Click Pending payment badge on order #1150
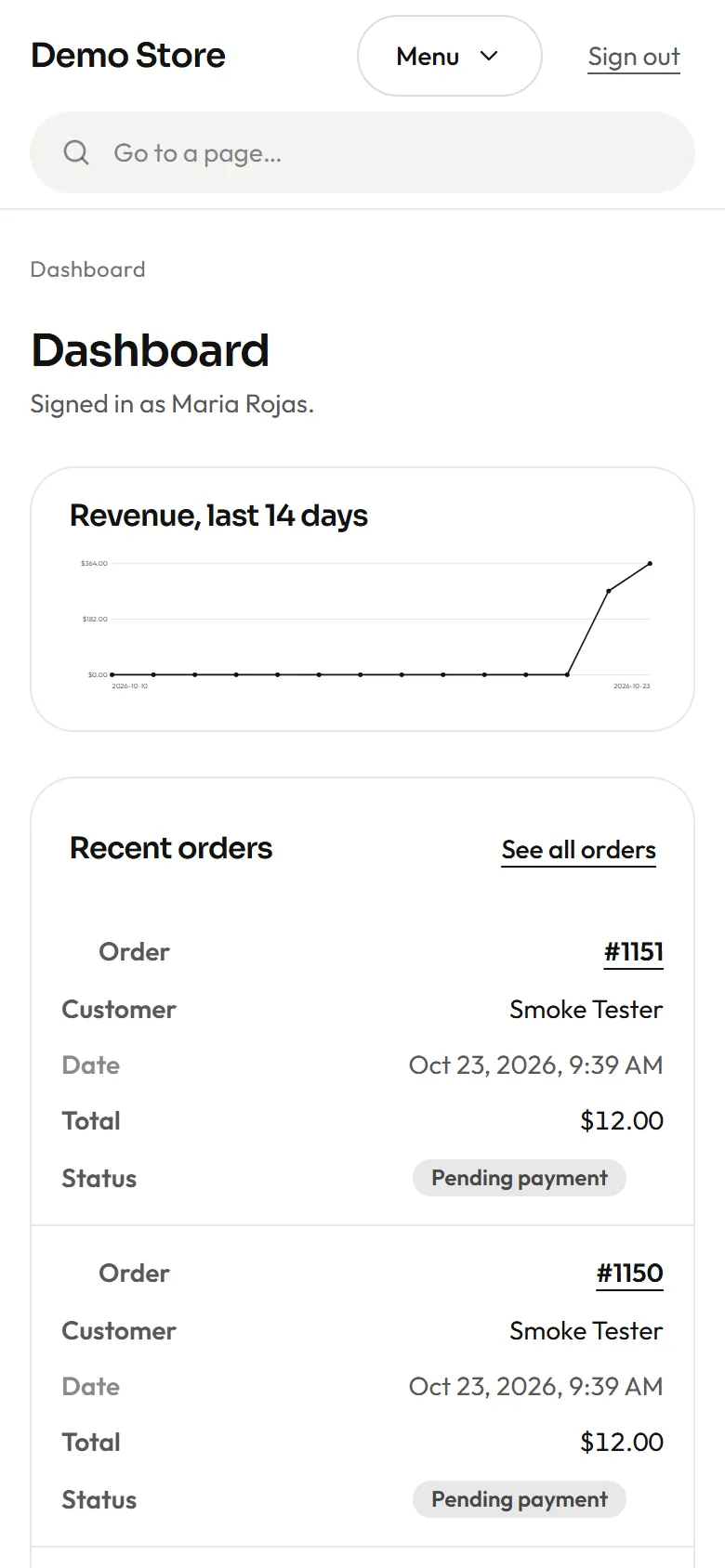This screenshot has height=1568, width=725. (x=520, y=1499)
